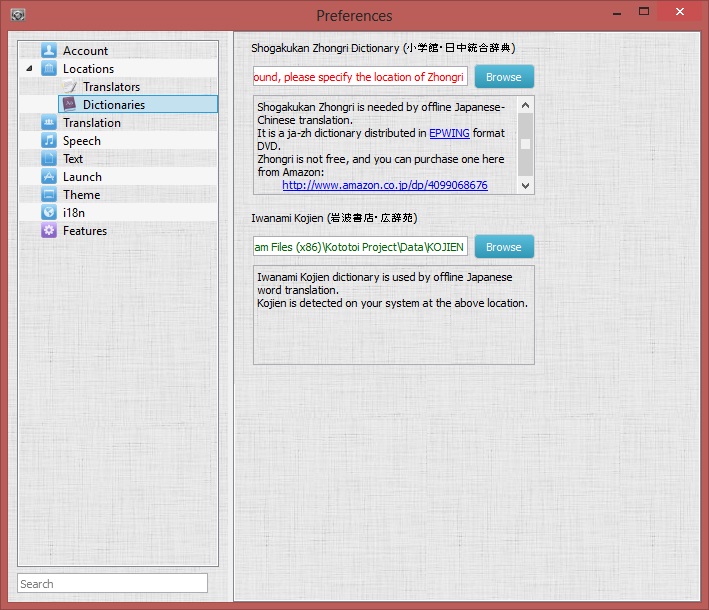Click the Zhongri description scroll-up arrow
This screenshot has width=709, height=610.
525,105
